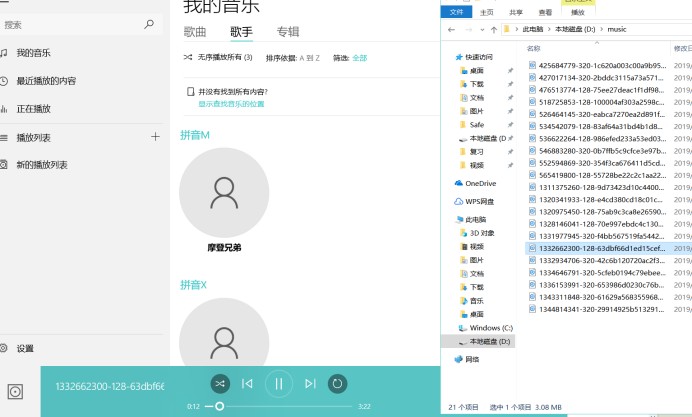
Task: Select file 1332662300-128-63dbf66d1ed15cef
Action: point(602,248)
